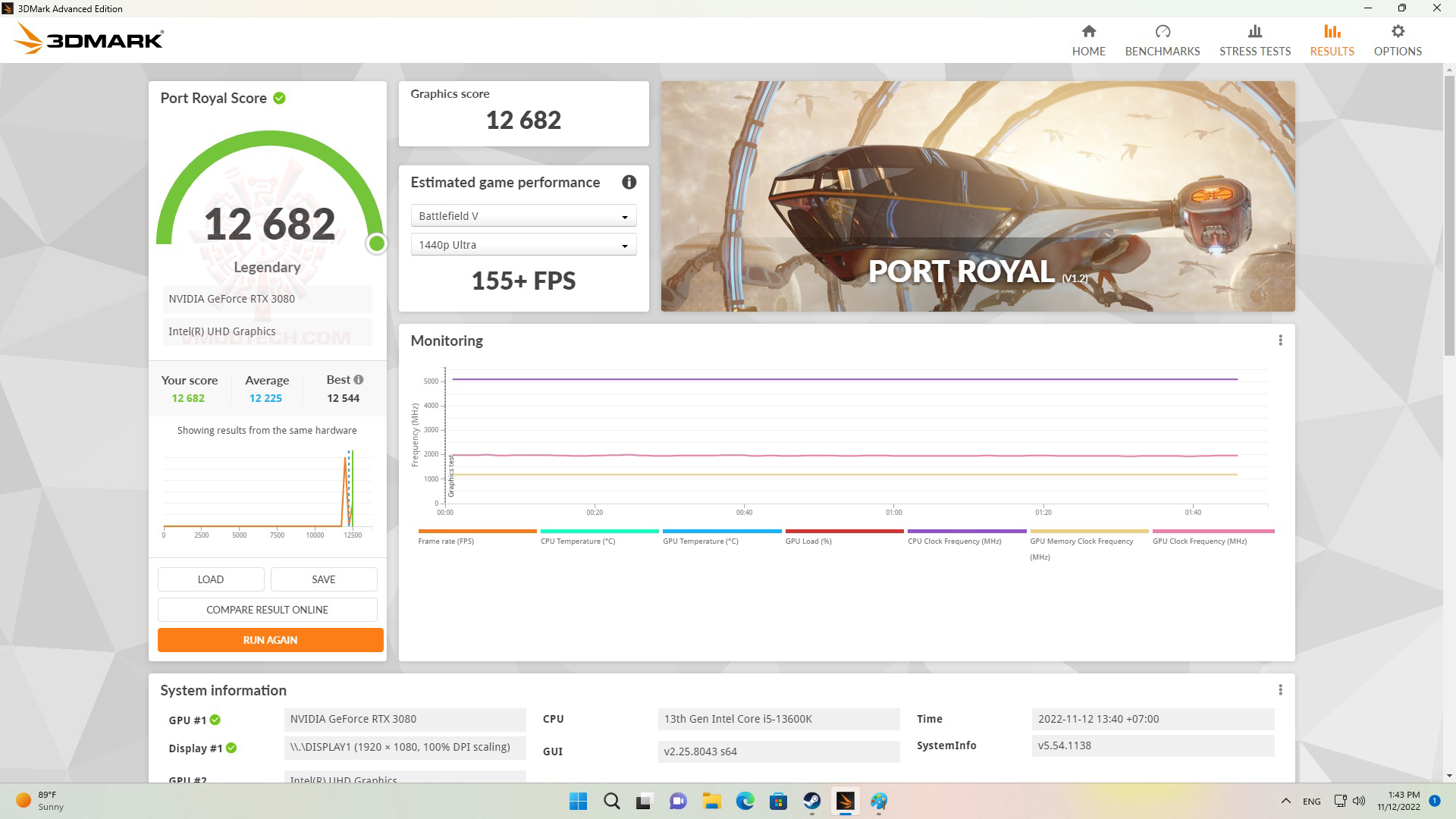Open System information three-dot menu

pos(1280,690)
